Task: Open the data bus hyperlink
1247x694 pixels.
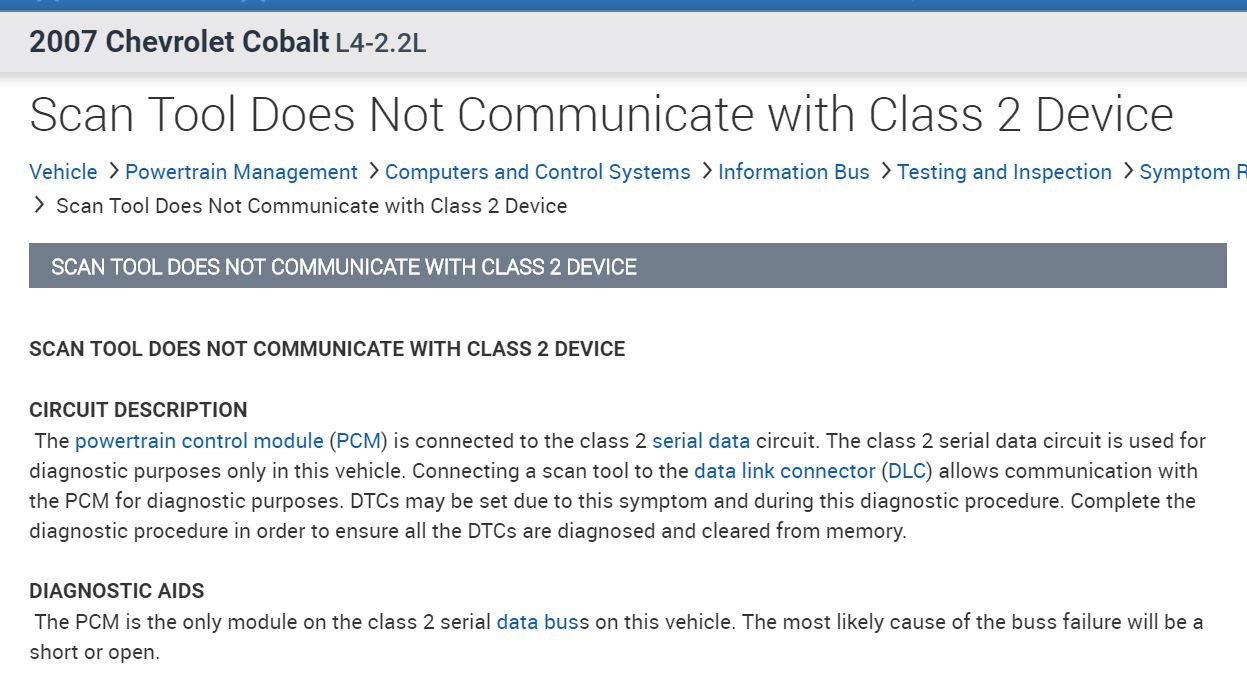Action: [538, 622]
